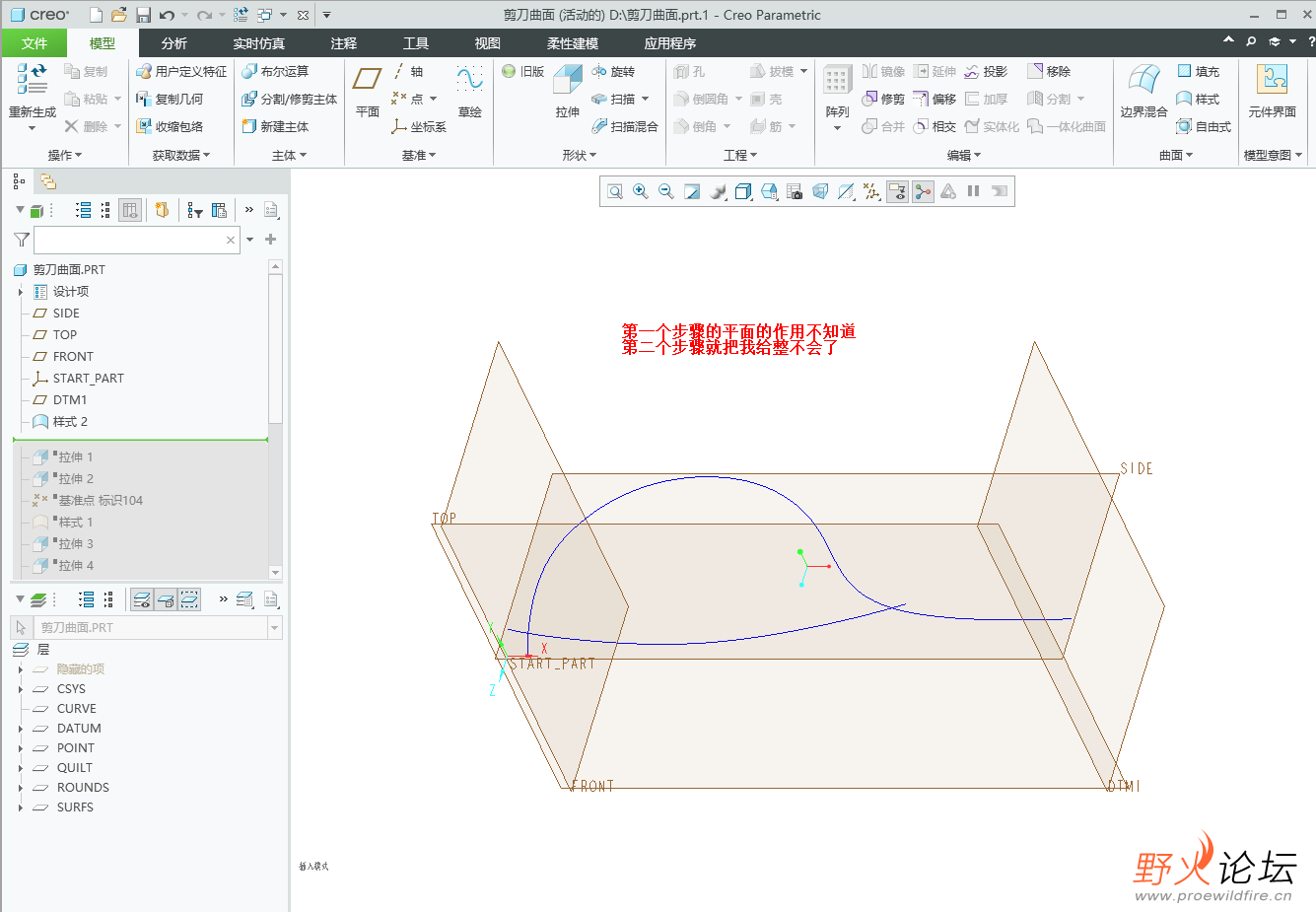Click the User-Defined Feature (用户定义特征) button
The height and width of the screenshot is (912, 1316).
pyautogui.click(x=181, y=71)
